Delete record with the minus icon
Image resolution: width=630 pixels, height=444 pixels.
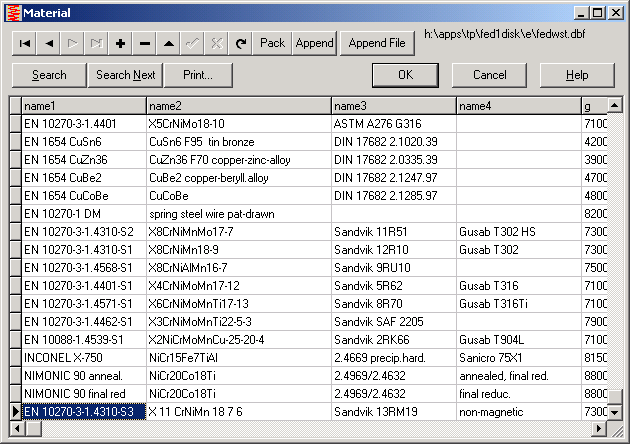coord(145,43)
